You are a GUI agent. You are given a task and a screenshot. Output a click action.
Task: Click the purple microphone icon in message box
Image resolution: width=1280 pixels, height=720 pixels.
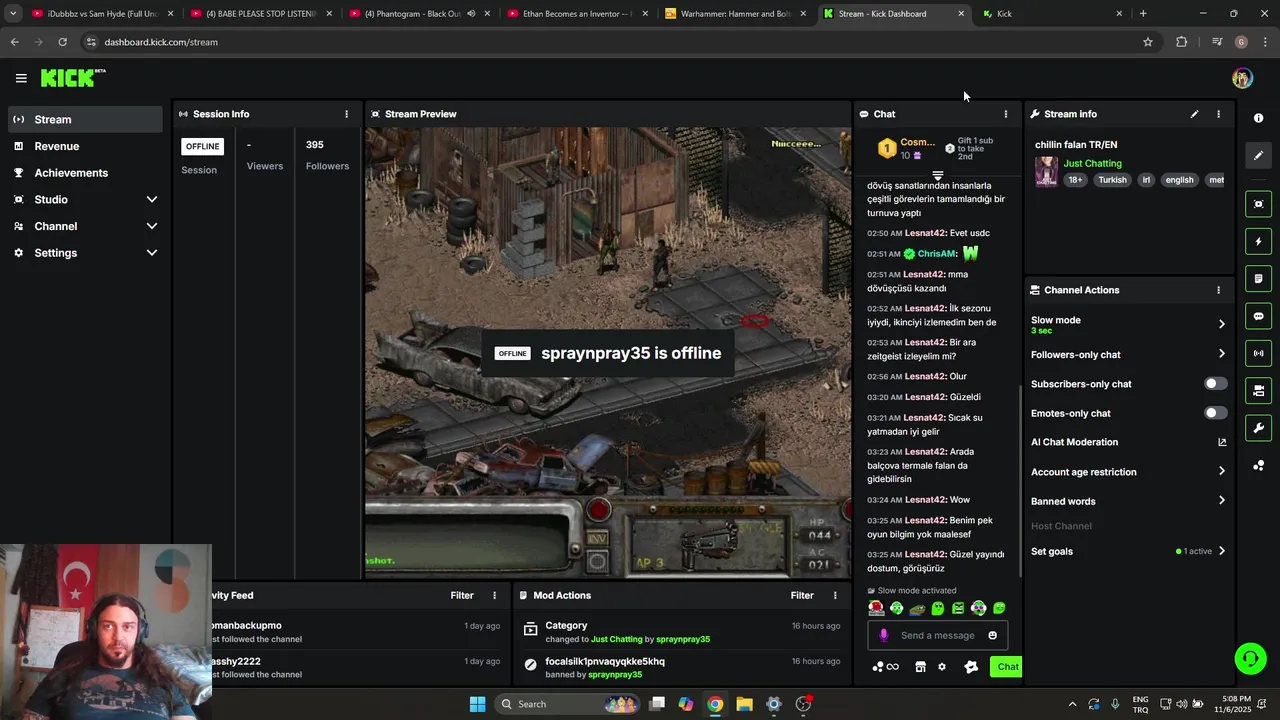[883, 635]
